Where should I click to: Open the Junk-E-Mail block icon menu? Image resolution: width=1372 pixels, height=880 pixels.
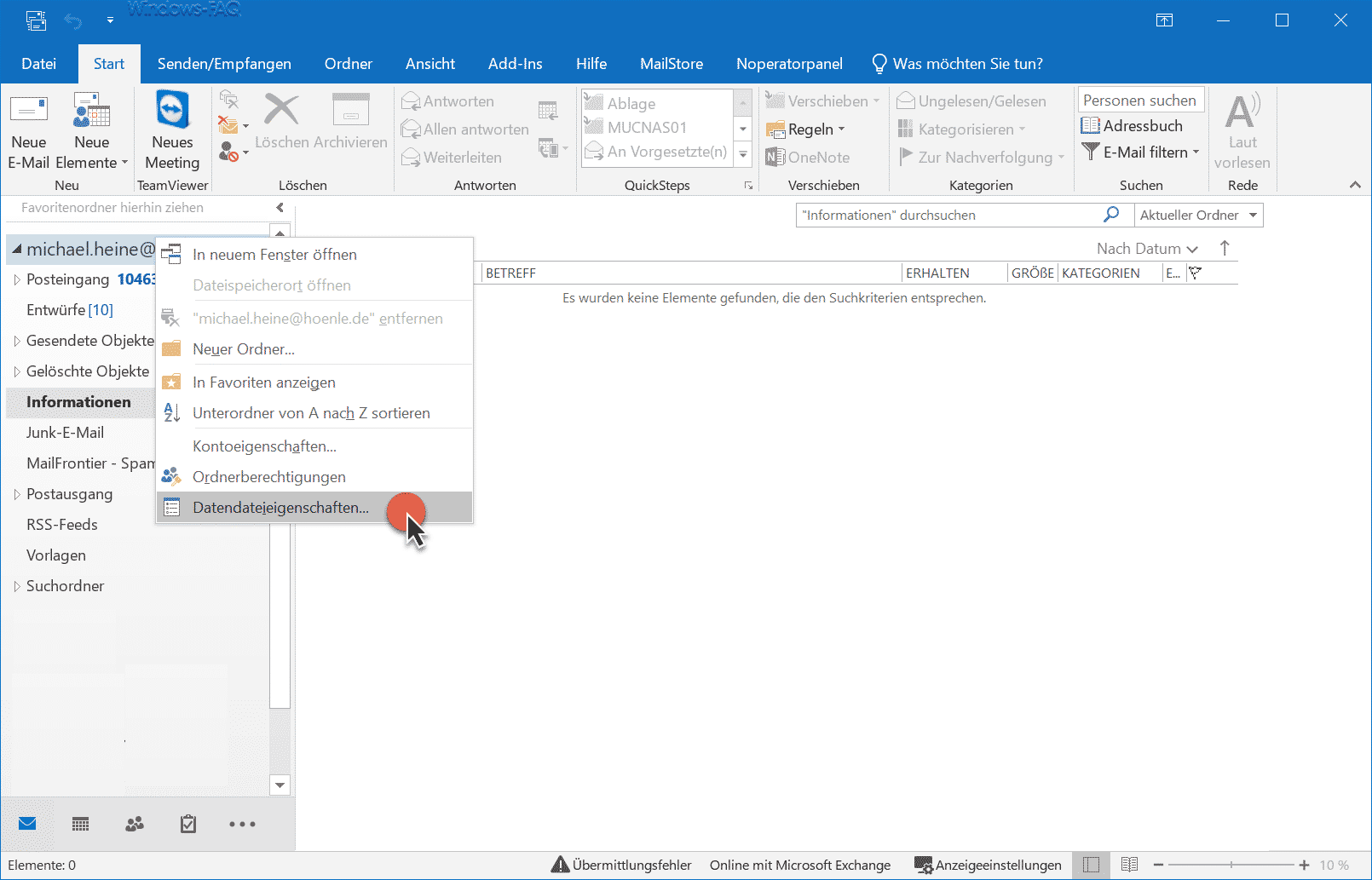[x=233, y=152]
